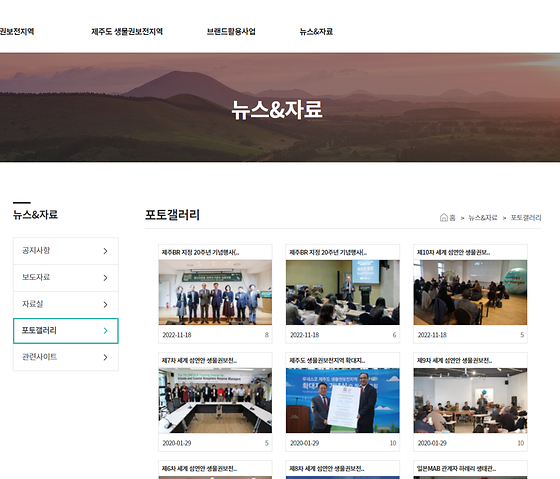Open the 제6차 세계 섬연안 생물권보전.. post
Viewport: 560px width, 479px height.
tap(199, 469)
